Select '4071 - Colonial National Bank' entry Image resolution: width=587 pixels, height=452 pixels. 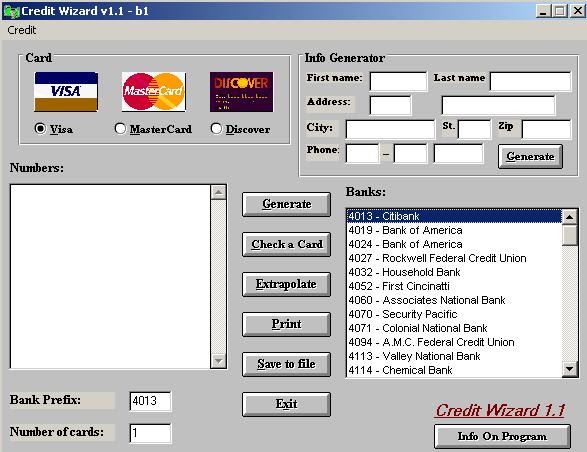(454, 328)
